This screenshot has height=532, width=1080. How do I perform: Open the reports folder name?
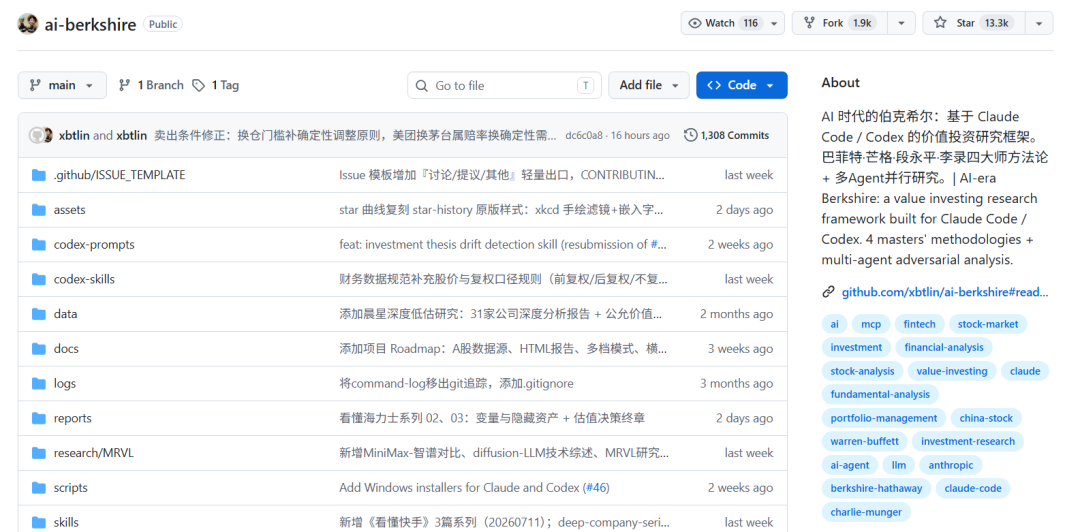[x=72, y=418]
